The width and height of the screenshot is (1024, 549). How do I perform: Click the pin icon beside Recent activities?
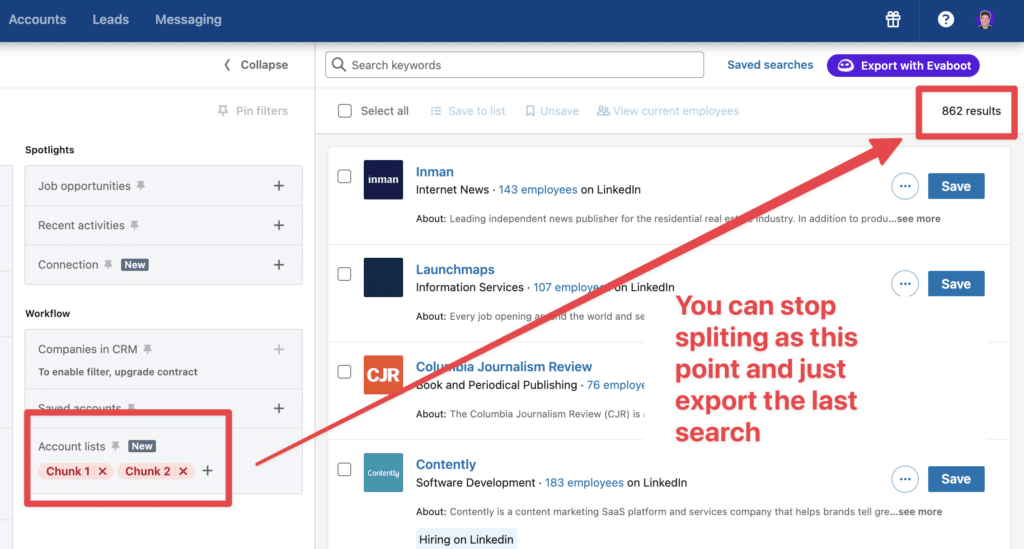(x=135, y=225)
